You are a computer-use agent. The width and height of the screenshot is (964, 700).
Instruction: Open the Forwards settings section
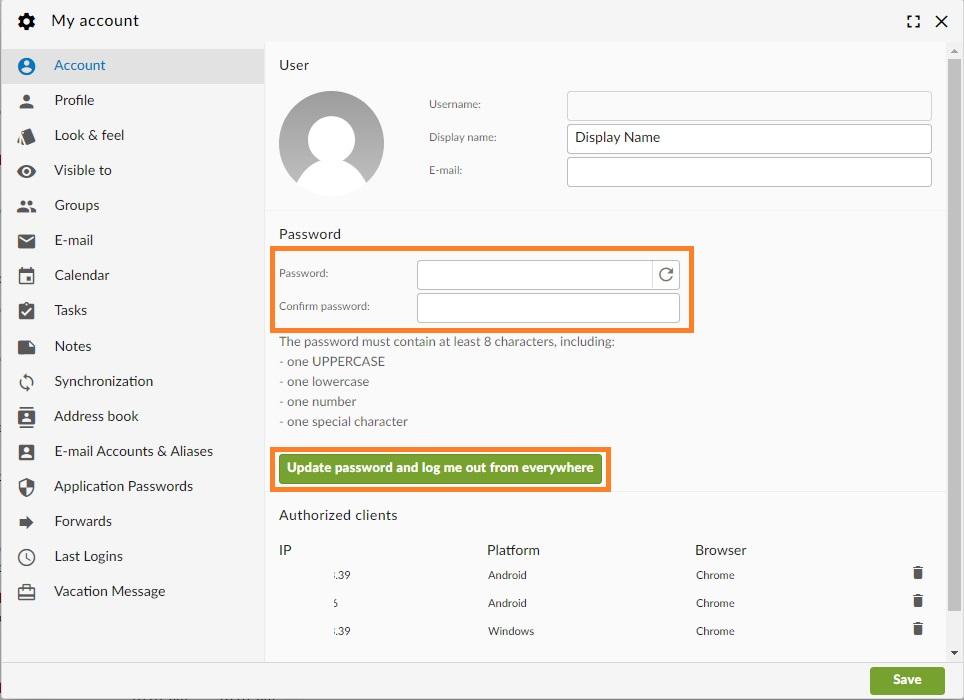[83, 521]
